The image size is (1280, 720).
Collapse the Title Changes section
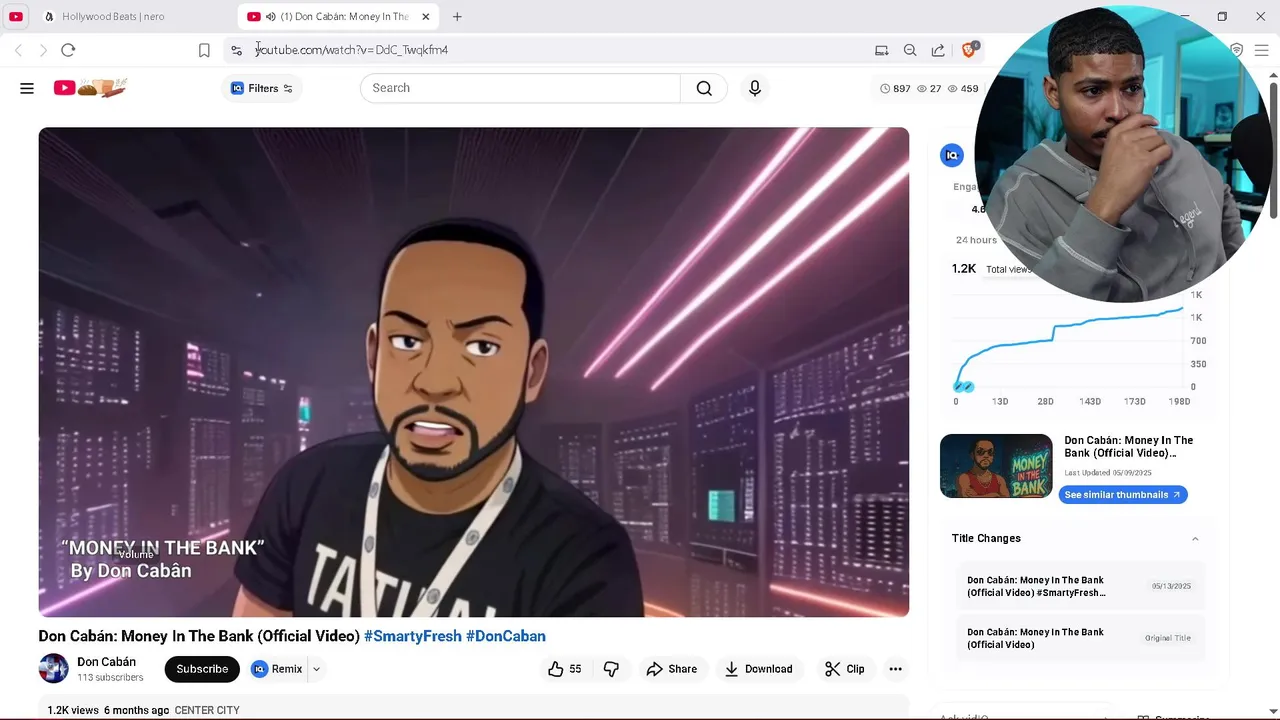tap(1195, 538)
